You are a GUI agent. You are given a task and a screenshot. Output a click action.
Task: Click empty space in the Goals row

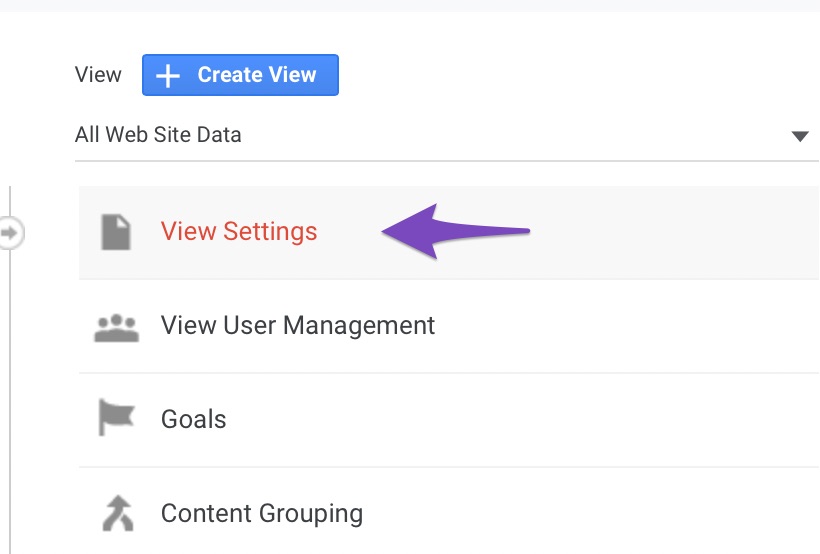coord(550,419)
